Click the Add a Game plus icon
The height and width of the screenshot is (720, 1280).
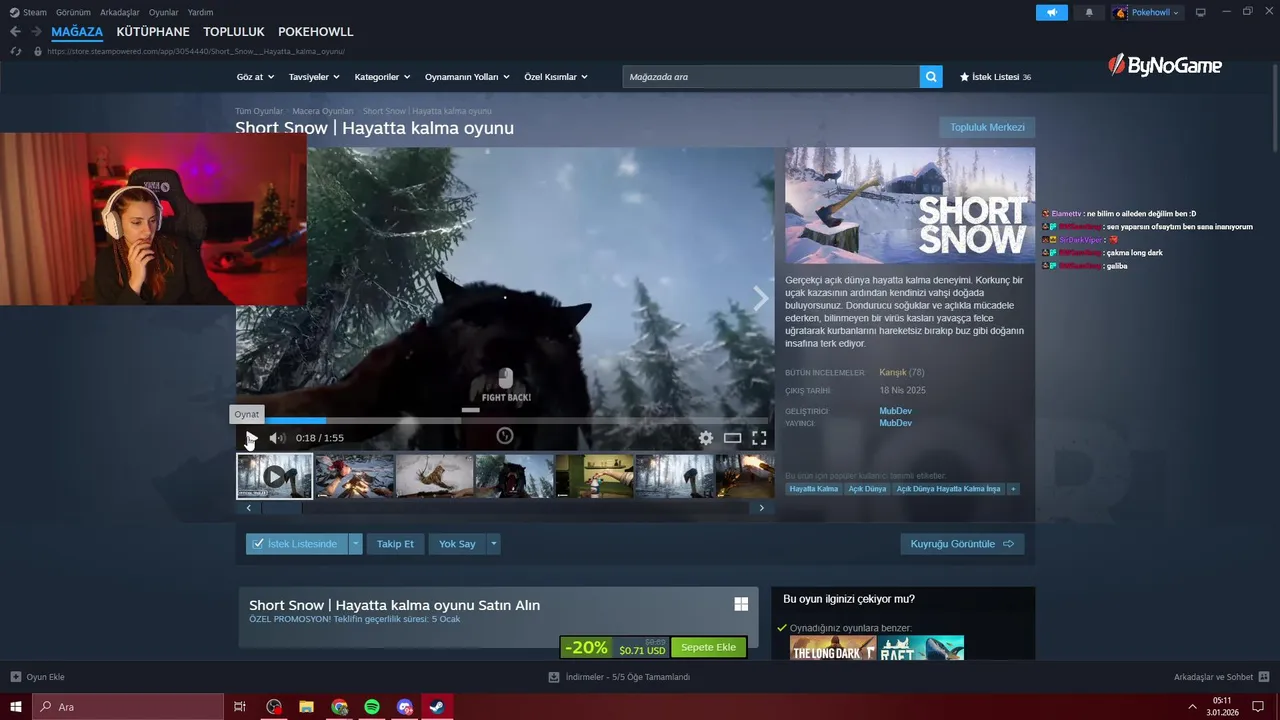[x=15, y=677]
